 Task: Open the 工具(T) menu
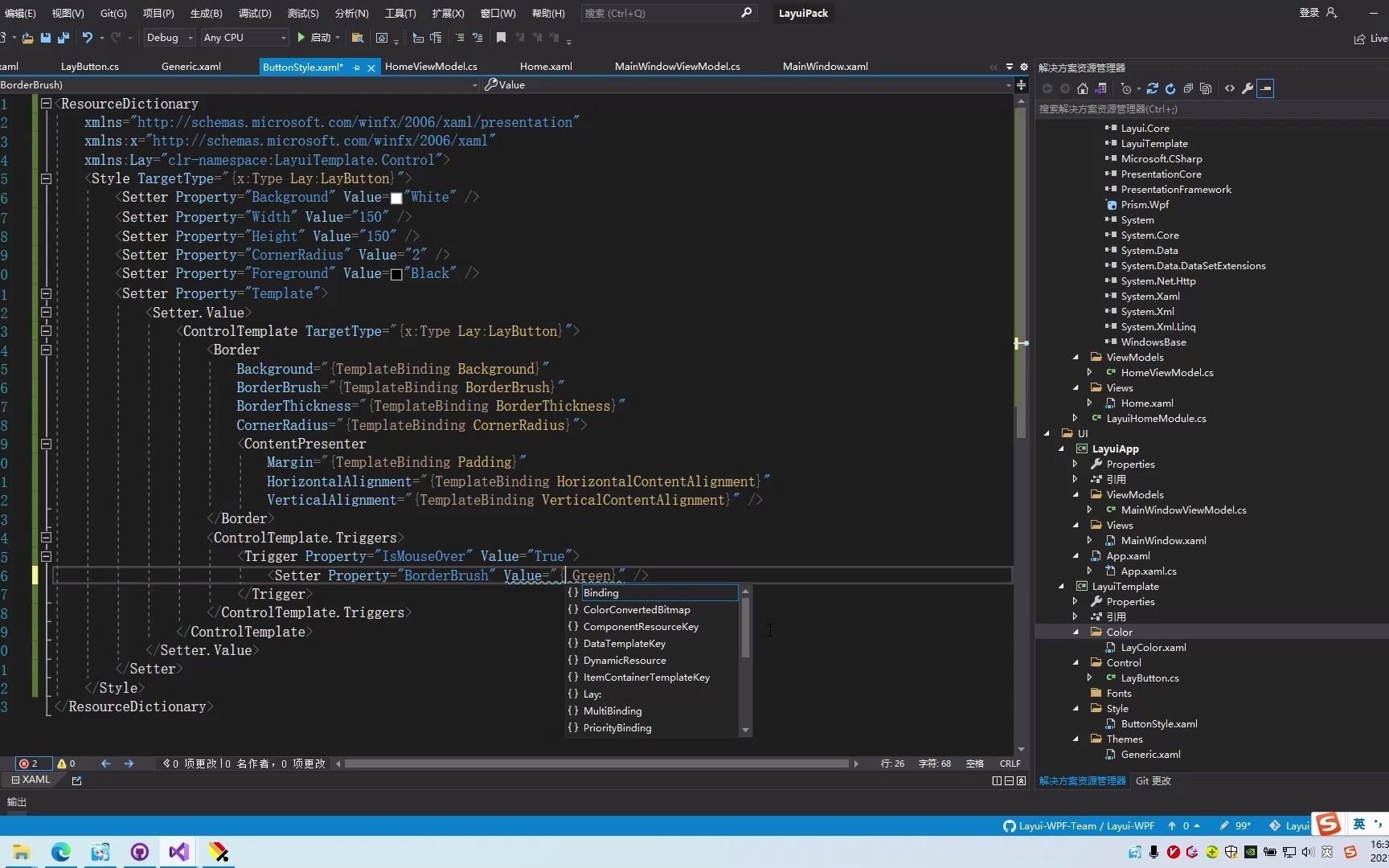pos(400,13)
